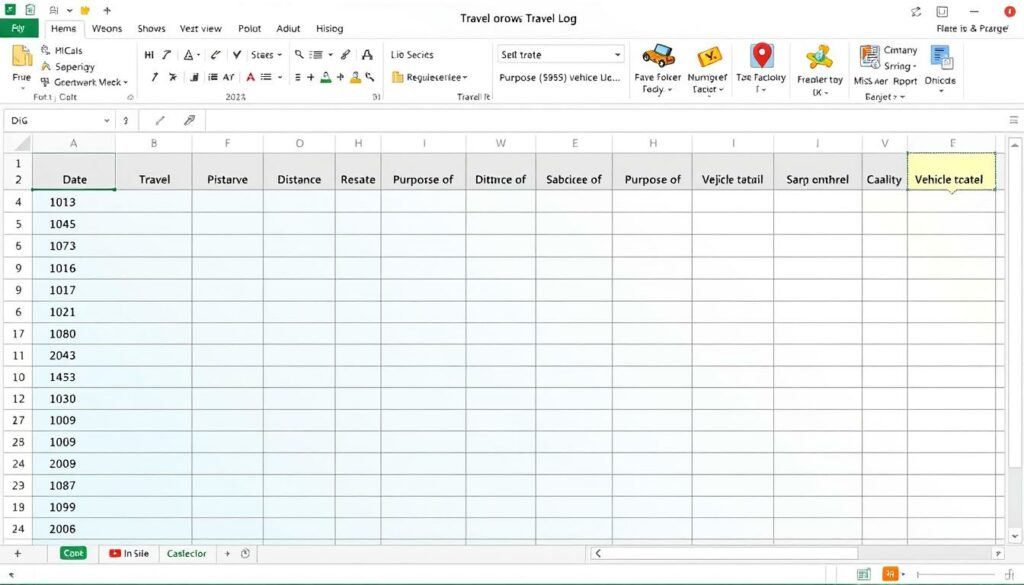Click the yellow Numgref ticket icon
The width and height of the screenshot is (1024, 585).
click(709, 57)
